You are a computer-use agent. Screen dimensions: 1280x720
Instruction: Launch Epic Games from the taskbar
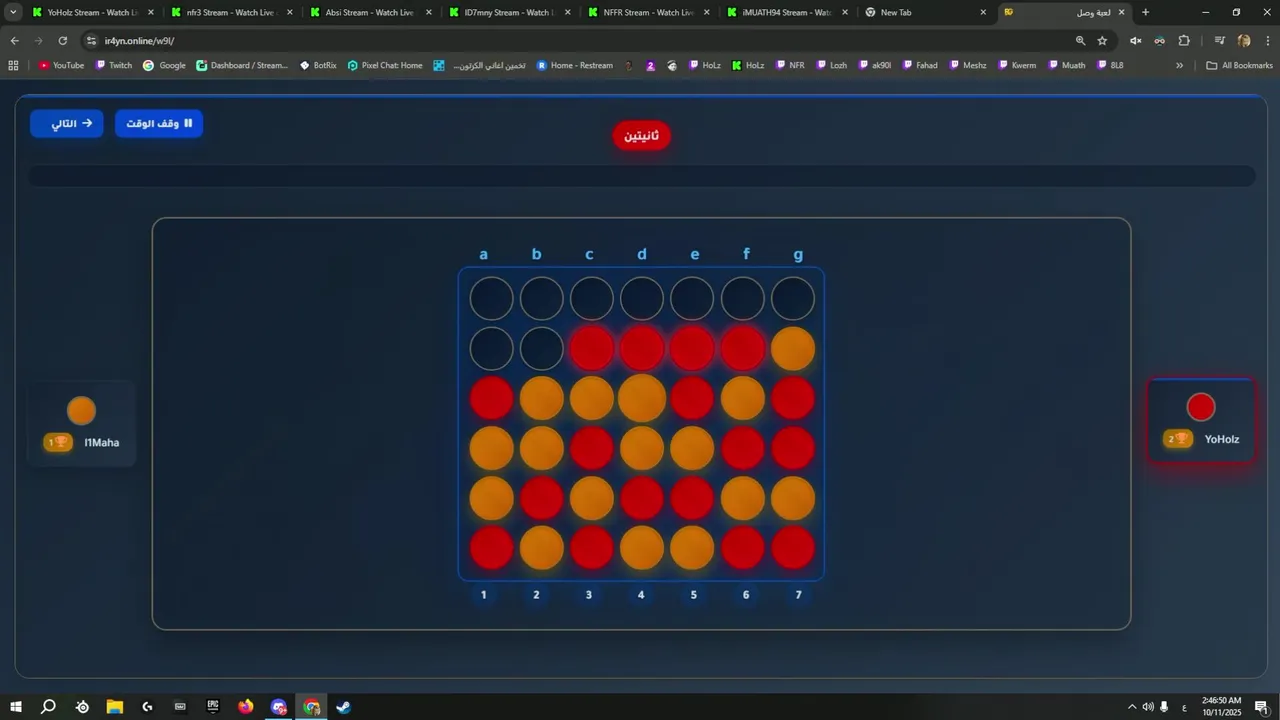click(x=213, y=707)
